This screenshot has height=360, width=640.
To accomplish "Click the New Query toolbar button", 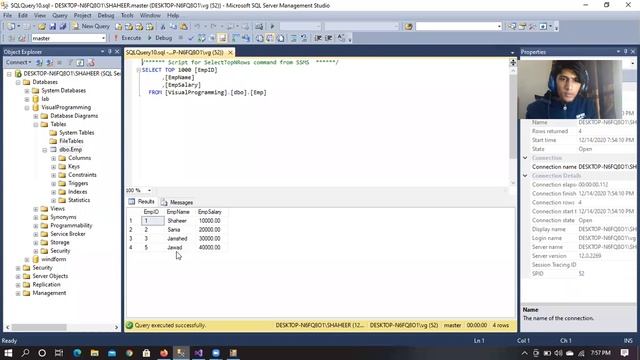I will click(91, 26).
